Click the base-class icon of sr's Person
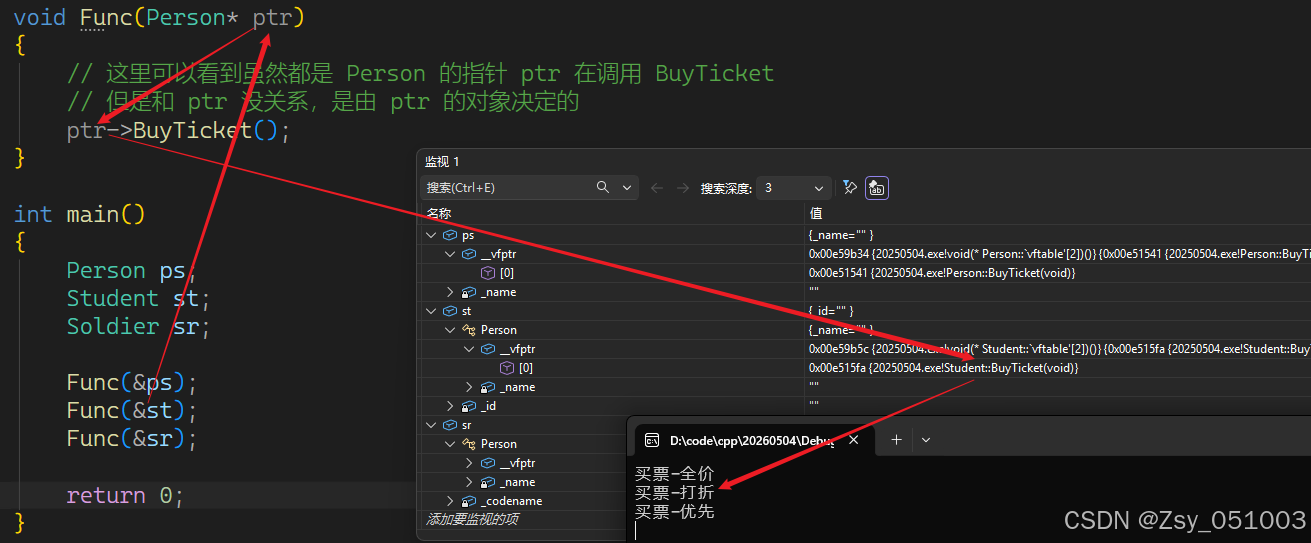The height and width of the screenshot is (543, 1311). 469,444
